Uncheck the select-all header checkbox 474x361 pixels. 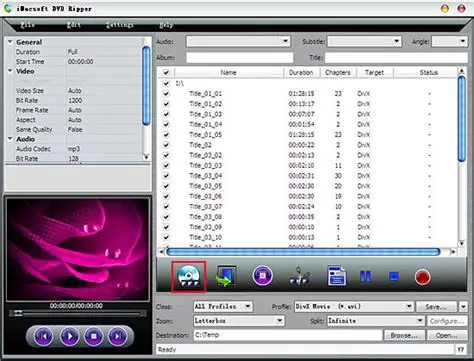pyautogui.click(x=166, y=73)
